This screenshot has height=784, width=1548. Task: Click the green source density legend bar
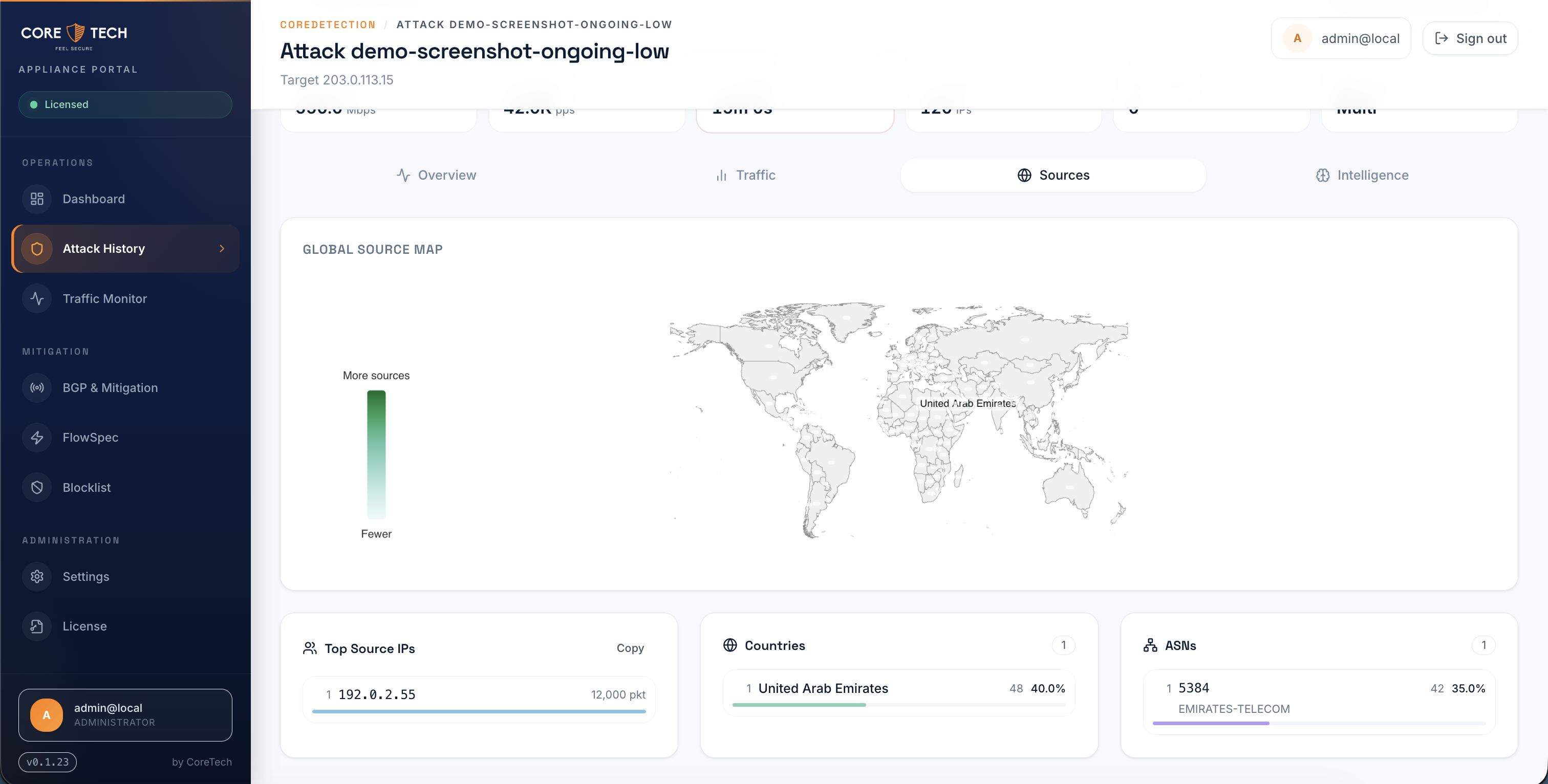376,454
